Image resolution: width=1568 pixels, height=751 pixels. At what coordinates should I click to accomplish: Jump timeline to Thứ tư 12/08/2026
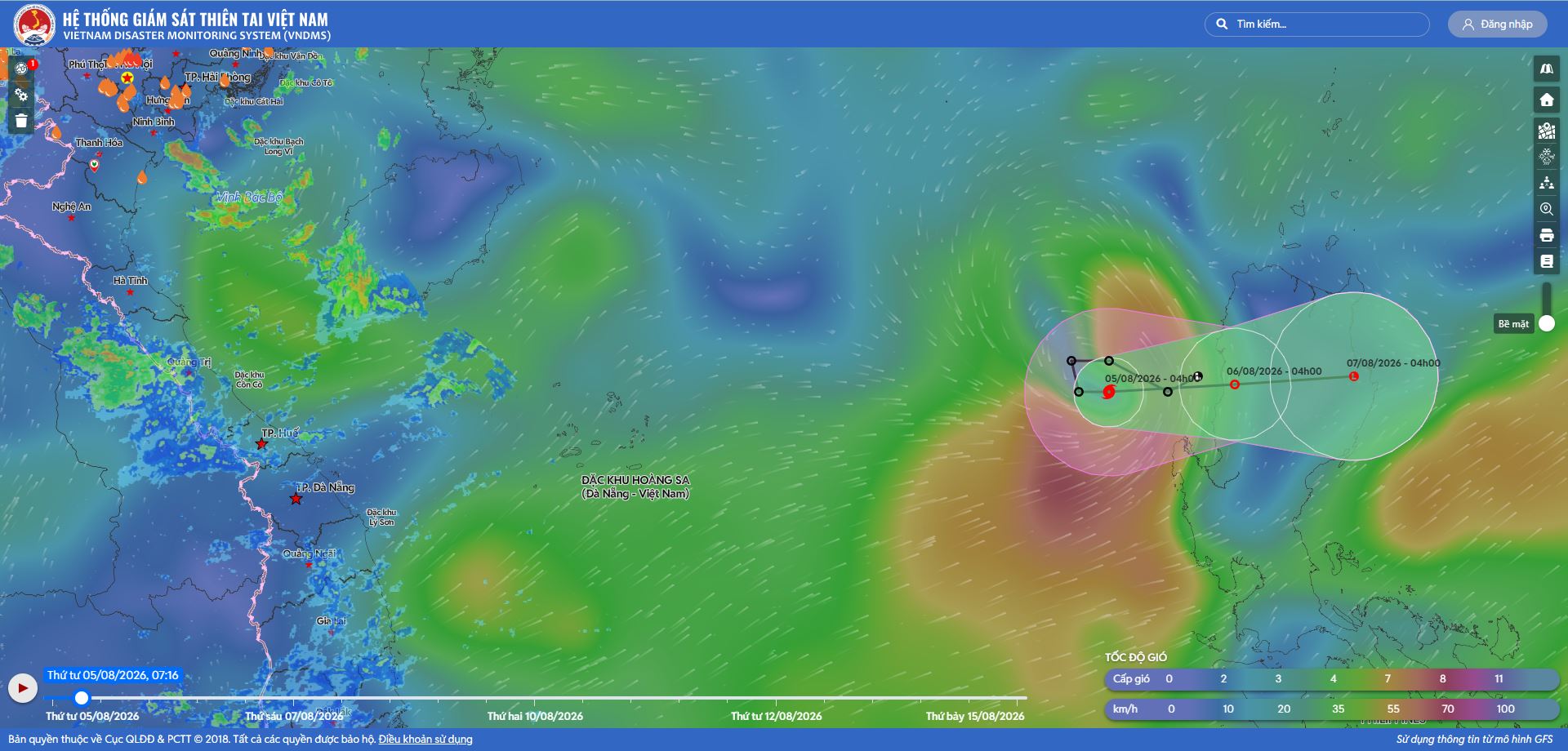(776, 717)
